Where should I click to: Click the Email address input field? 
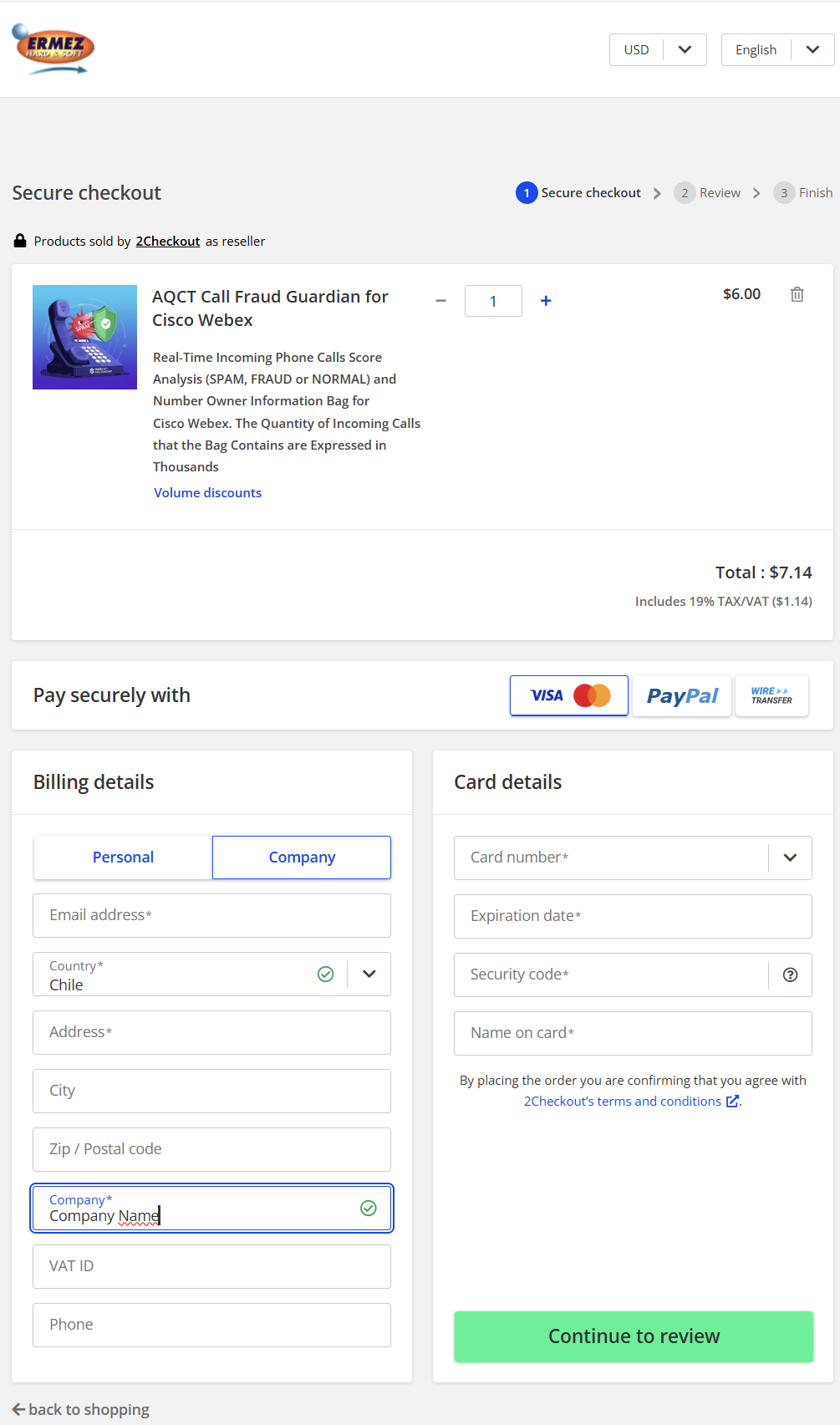211,915
